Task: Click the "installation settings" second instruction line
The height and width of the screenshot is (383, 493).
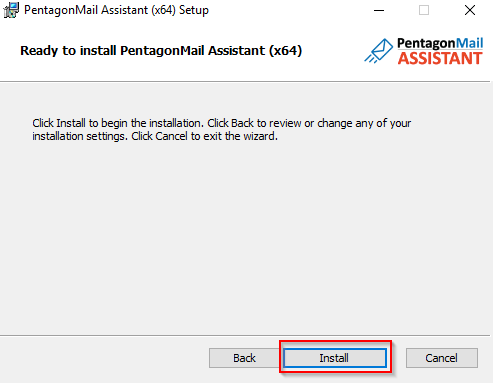Action: click(155, 136)
